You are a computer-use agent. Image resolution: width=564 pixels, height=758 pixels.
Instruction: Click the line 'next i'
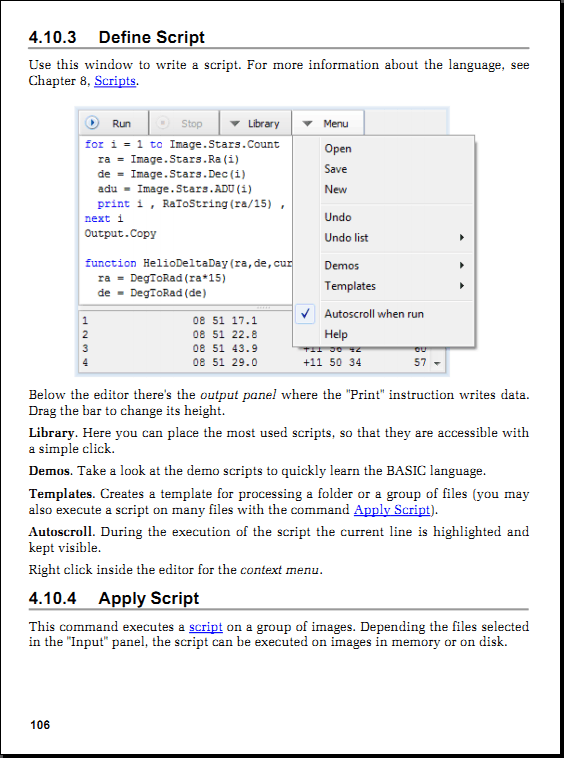click(x=104, y=219)
